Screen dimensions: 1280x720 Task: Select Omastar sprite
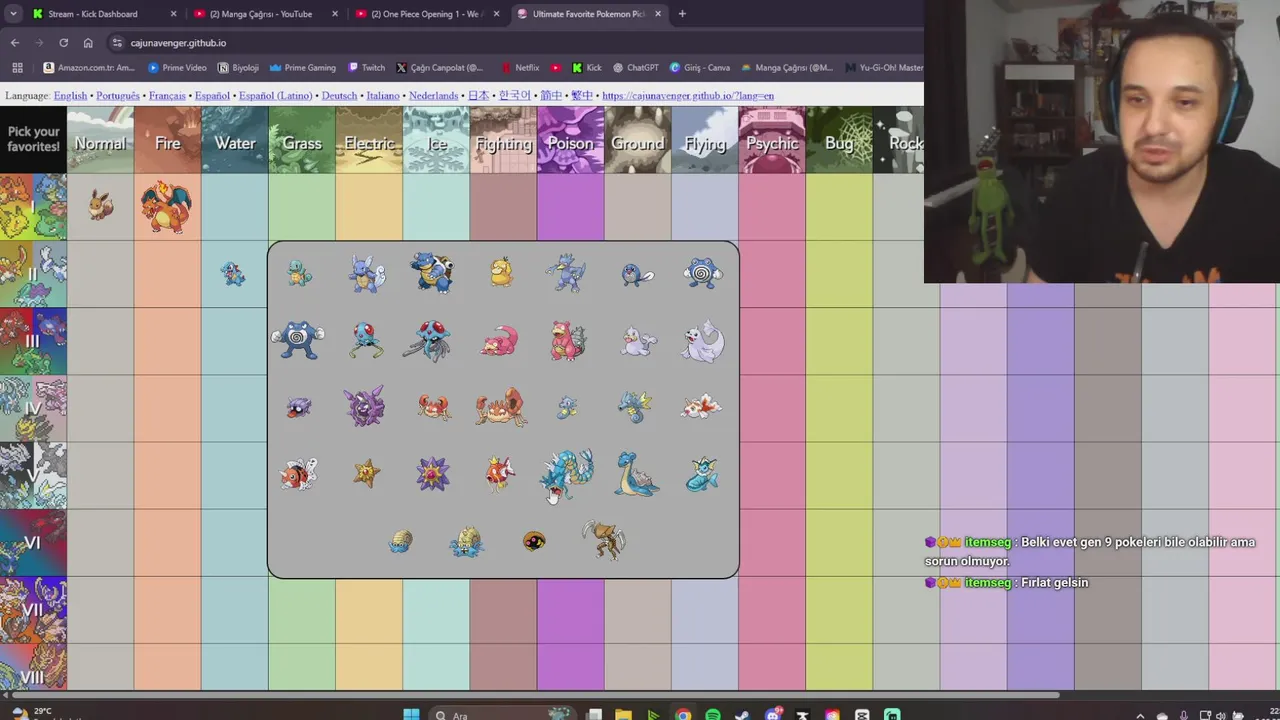pyautogui.click(x=467, y=541)
